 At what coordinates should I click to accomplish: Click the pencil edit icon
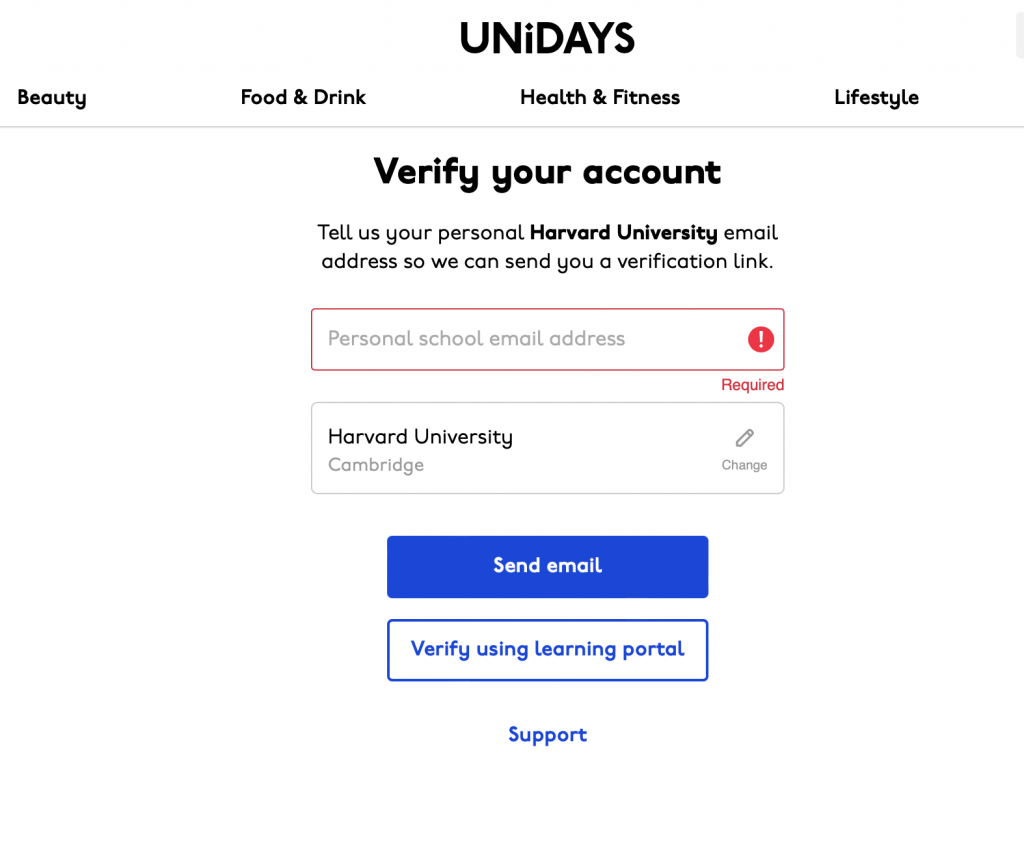(744, 438)
